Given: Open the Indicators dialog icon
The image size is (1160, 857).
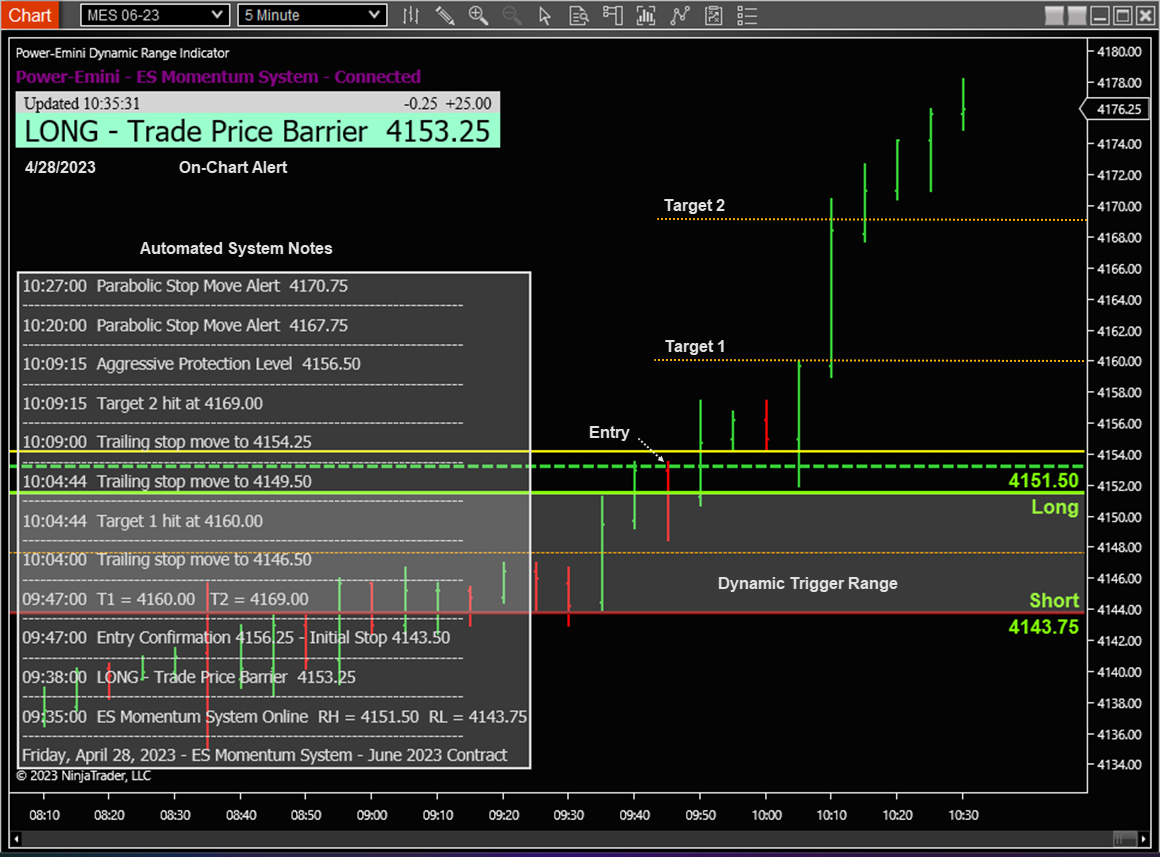Looking at the screenshot, I should click(x=646, y=15).
